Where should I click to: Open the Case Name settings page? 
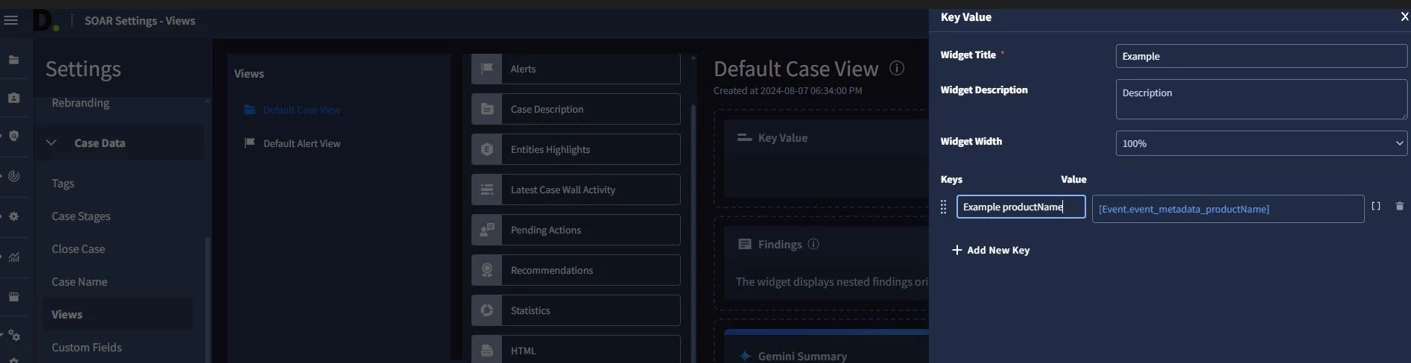(x=79, y=282)
